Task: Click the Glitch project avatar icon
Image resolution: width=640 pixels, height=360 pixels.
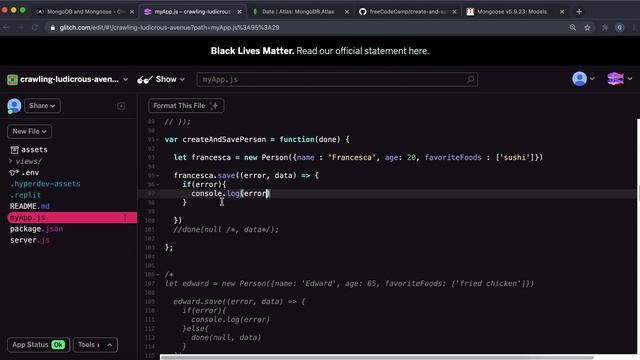Action: click(12, 80)
